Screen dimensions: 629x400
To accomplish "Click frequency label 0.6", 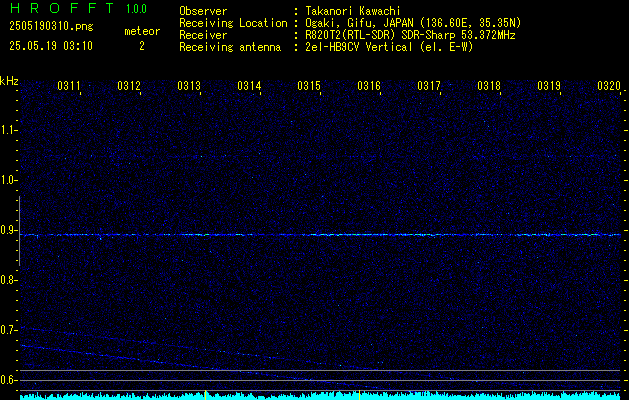I will click(9, 380).
